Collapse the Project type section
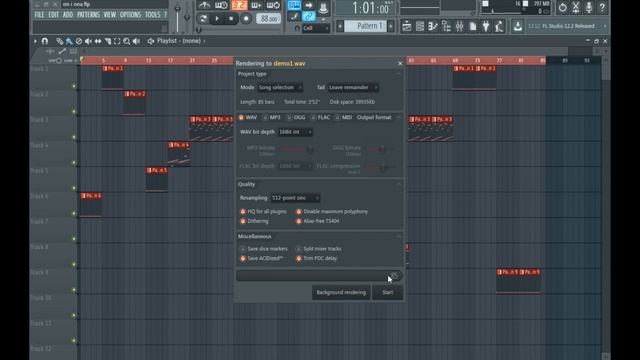Viewport: 640px width, 360px height. pyautogui.click(x=398, y=74)
